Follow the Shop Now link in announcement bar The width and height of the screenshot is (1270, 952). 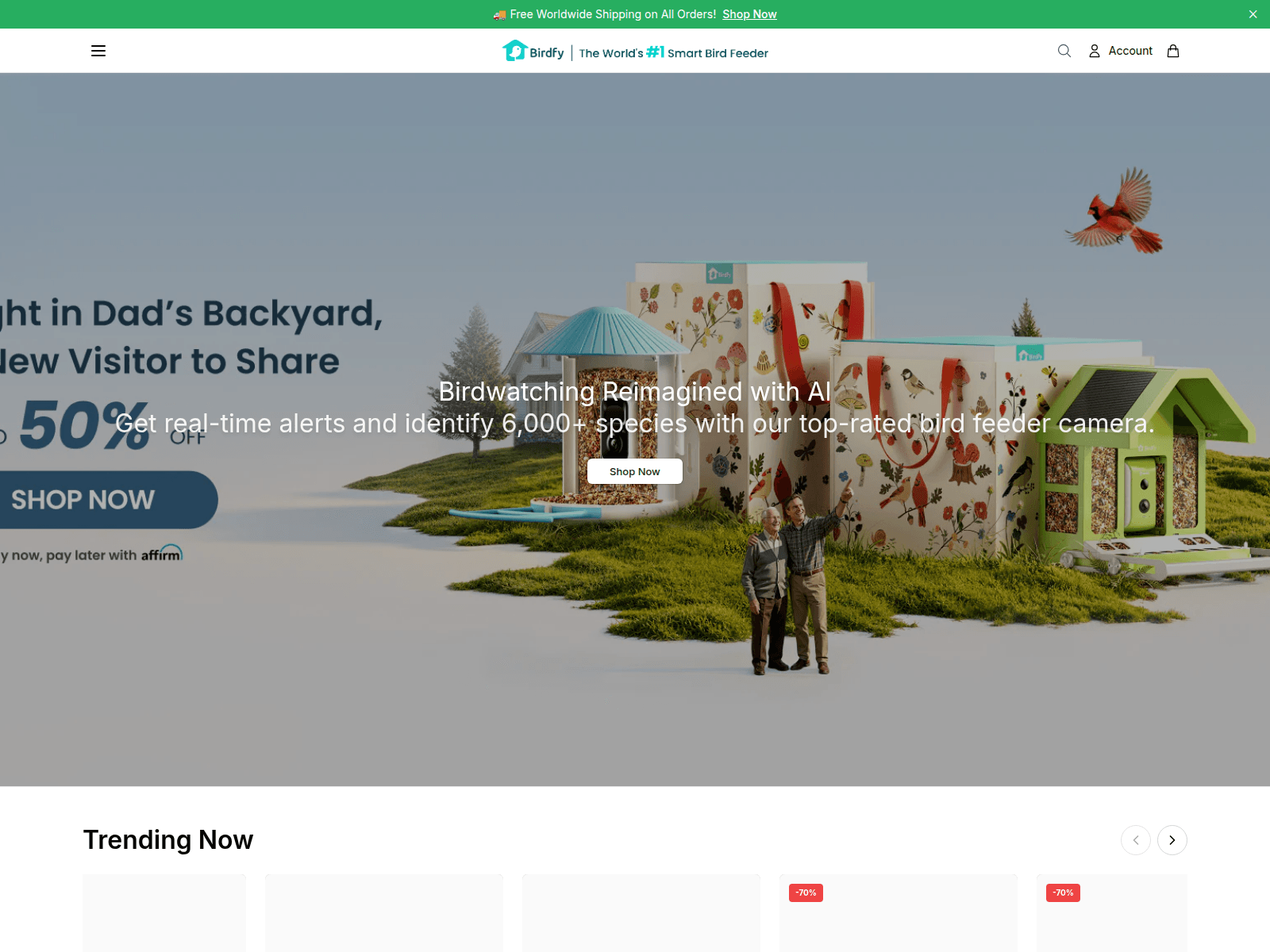pyautogui.click(x=749, y=14)
